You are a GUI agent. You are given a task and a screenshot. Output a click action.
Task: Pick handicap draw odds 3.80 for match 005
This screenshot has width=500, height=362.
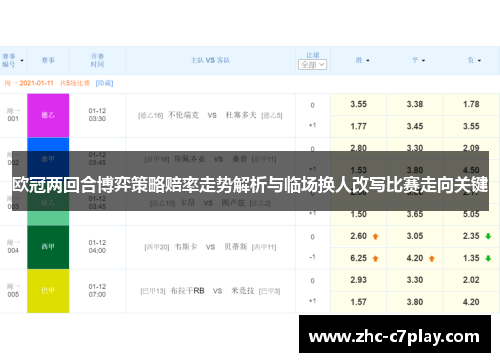(x=415, y=302)
